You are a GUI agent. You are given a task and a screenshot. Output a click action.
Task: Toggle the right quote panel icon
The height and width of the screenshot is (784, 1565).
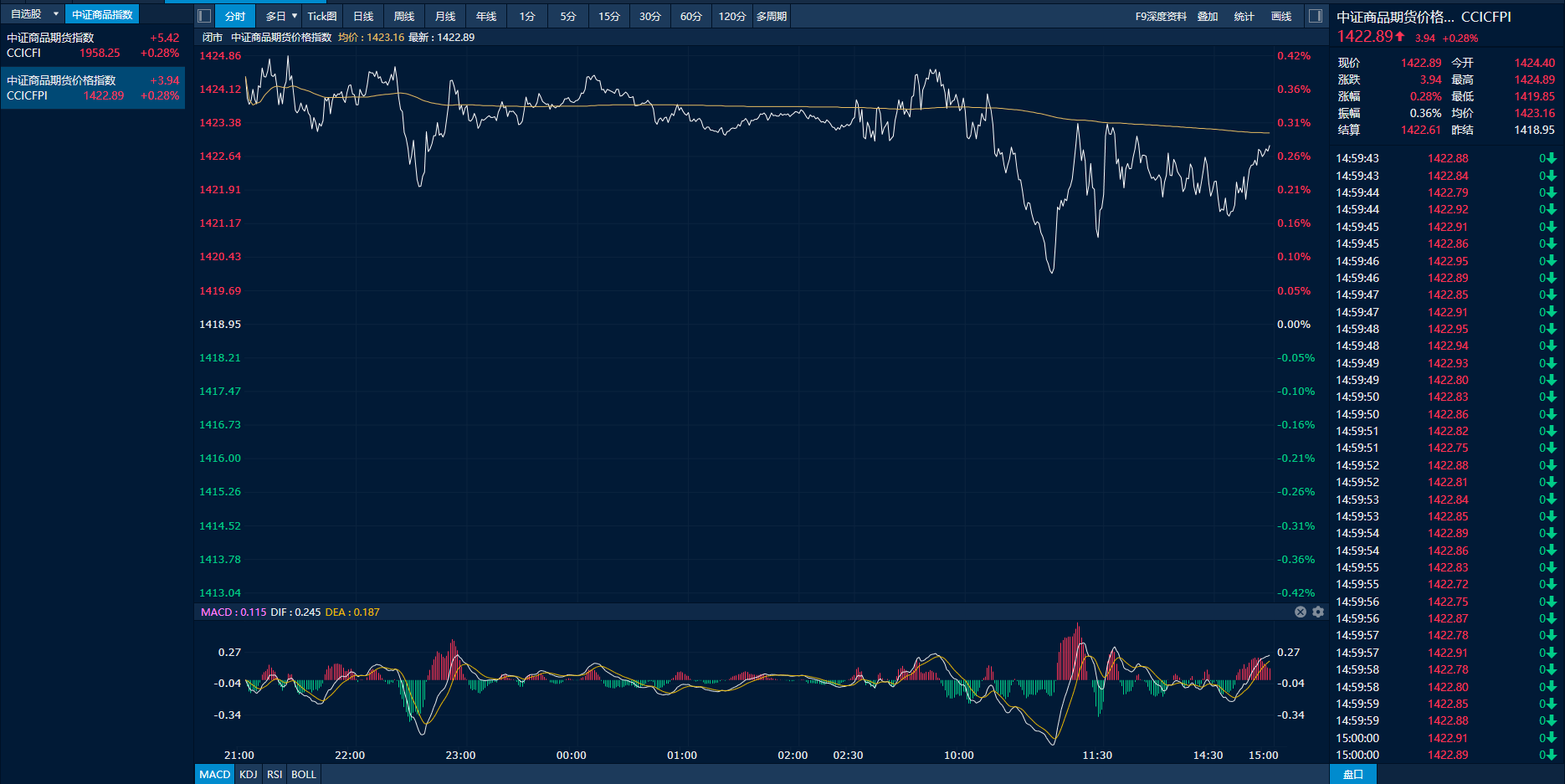1316,16
